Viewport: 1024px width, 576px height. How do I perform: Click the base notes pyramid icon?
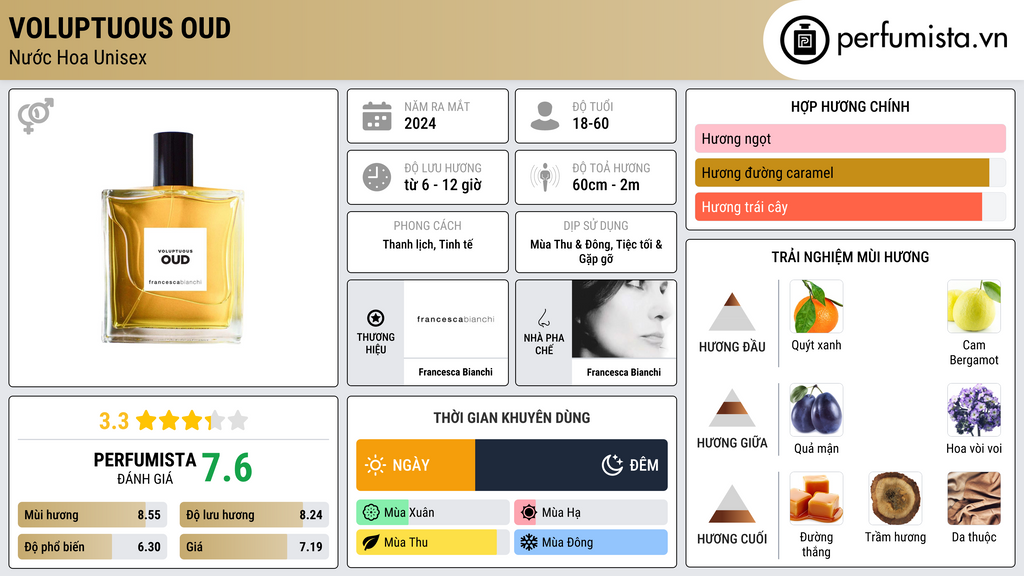732,504
